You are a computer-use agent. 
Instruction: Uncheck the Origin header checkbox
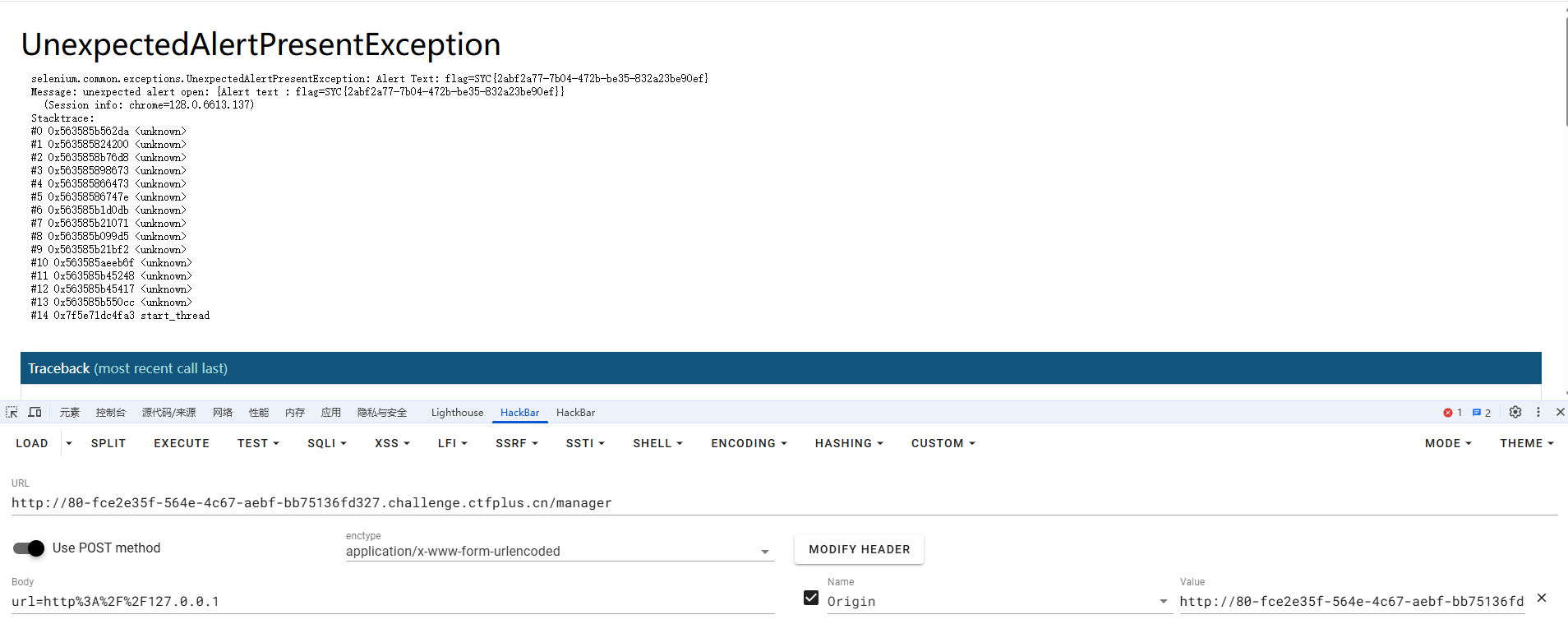[811, 599]
